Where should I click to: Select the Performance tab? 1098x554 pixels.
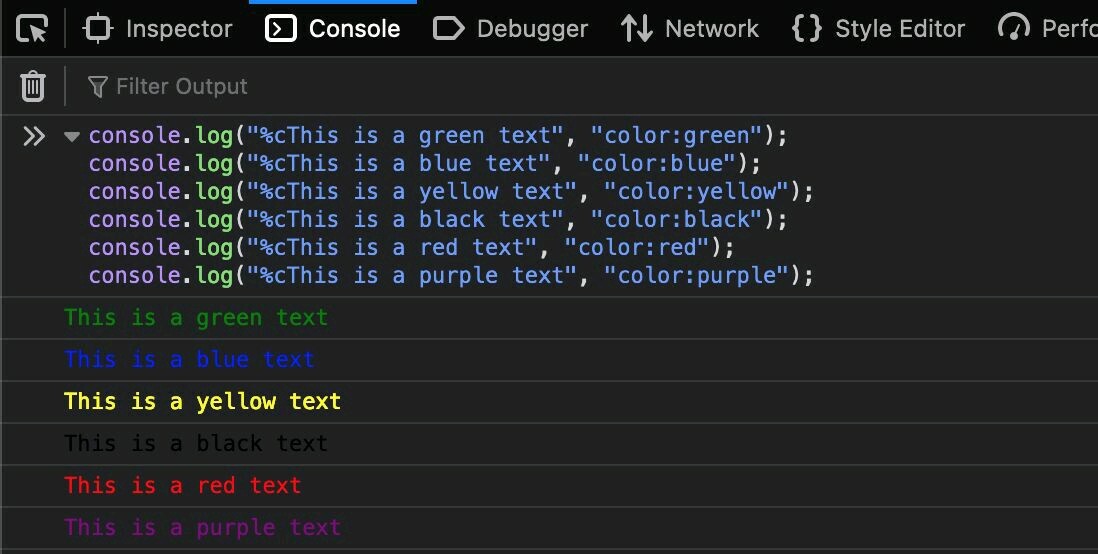click(x=1047, y=29)
